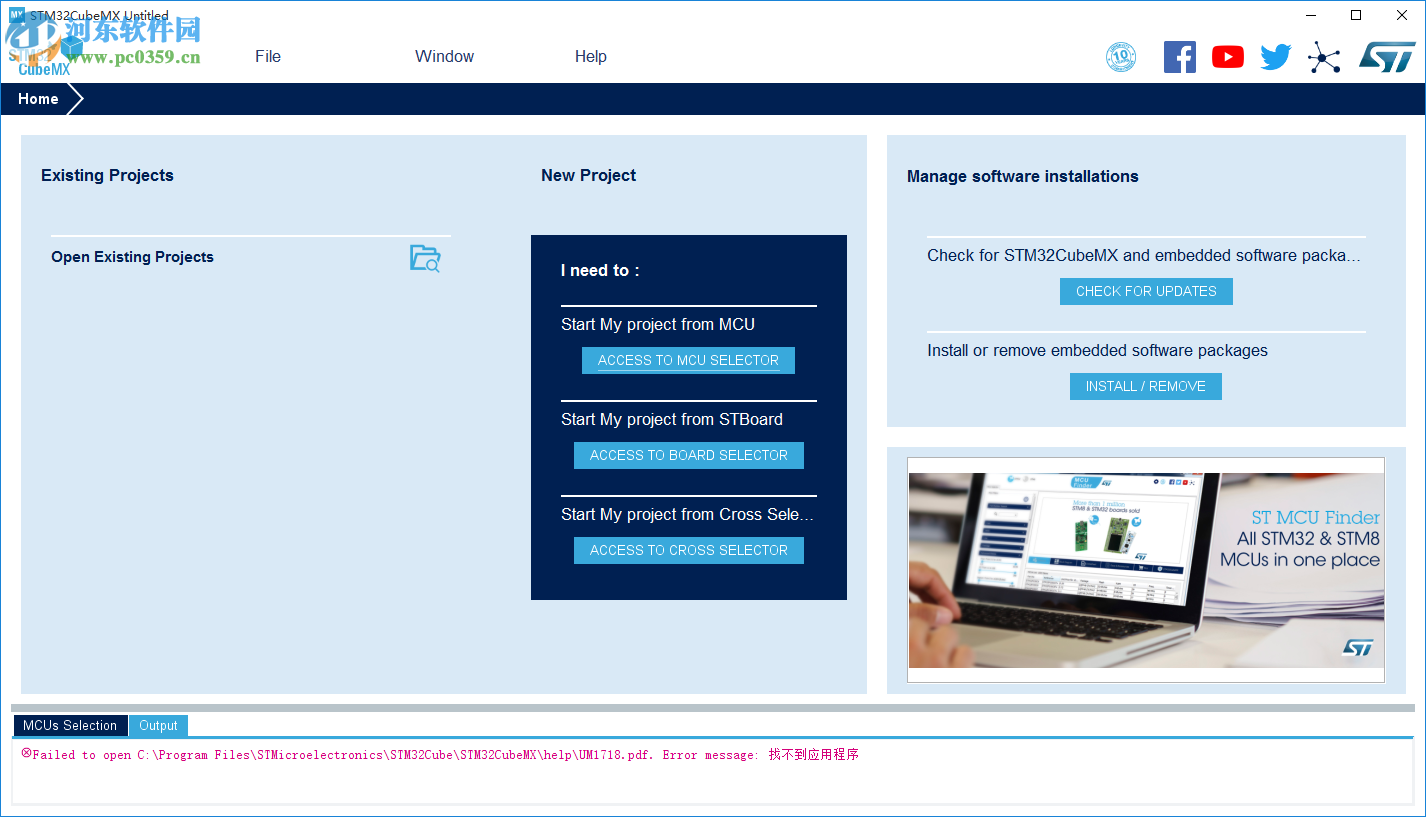Click the 'New Project' heading
This screenshot has width=1426, height=817.
point(589,176)
